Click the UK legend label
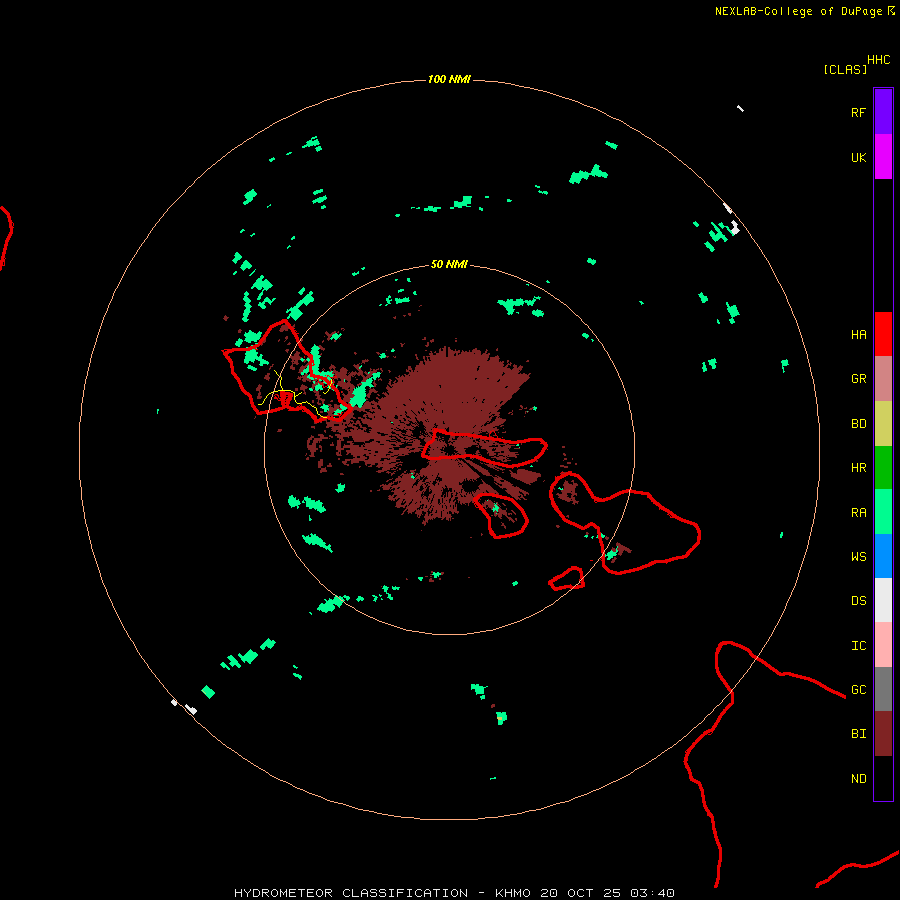 tap(859, 157)
